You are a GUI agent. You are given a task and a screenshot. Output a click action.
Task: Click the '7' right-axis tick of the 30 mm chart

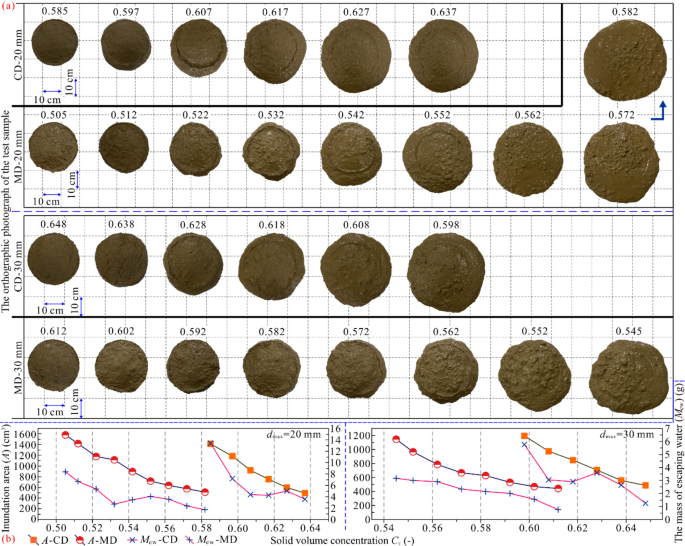click(x=668, y=429)
